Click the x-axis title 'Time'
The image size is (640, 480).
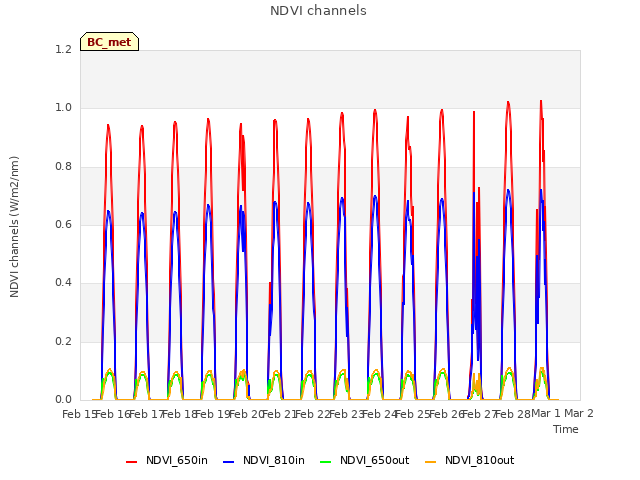[566, 429]
